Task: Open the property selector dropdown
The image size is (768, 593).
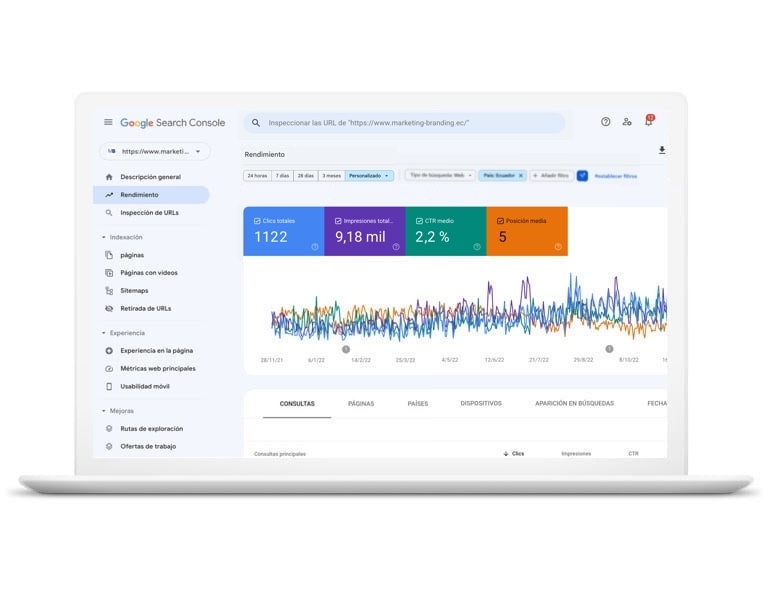Action: coord(155,151)
